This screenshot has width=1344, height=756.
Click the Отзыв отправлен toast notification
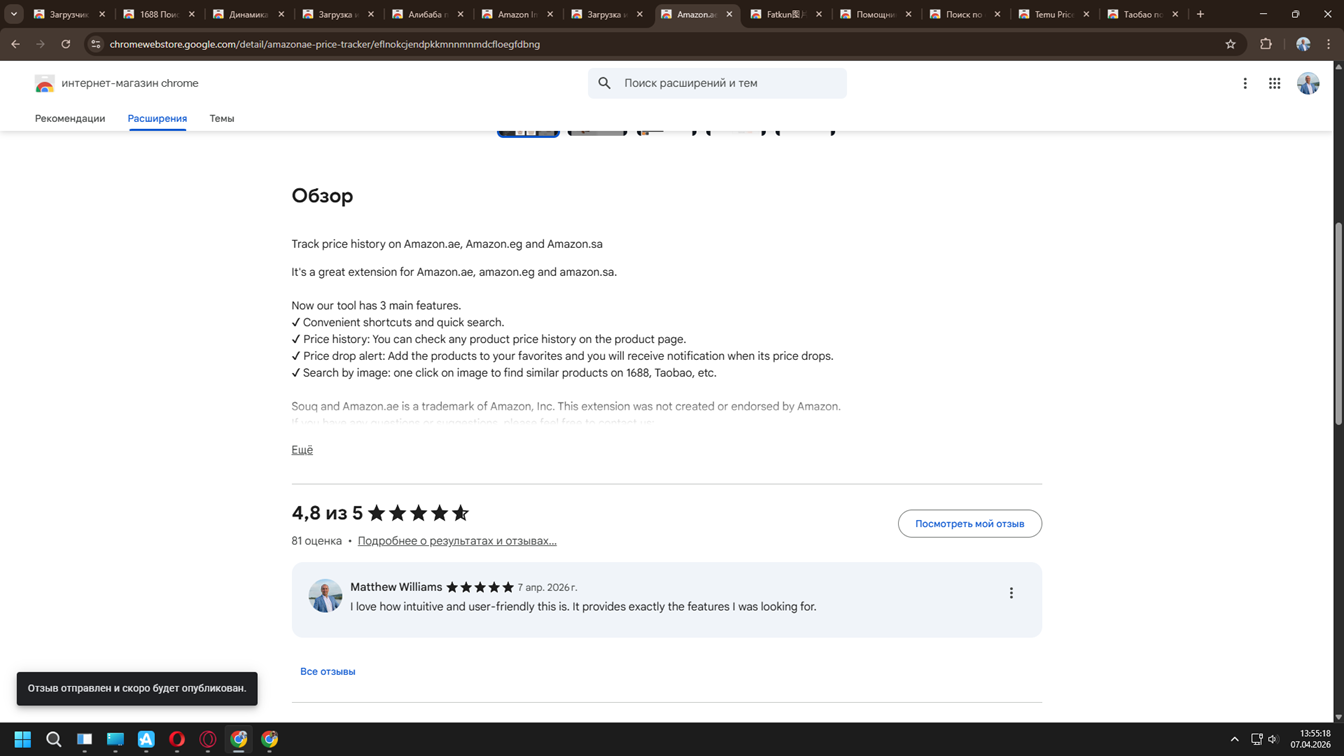tap(137, 689)
